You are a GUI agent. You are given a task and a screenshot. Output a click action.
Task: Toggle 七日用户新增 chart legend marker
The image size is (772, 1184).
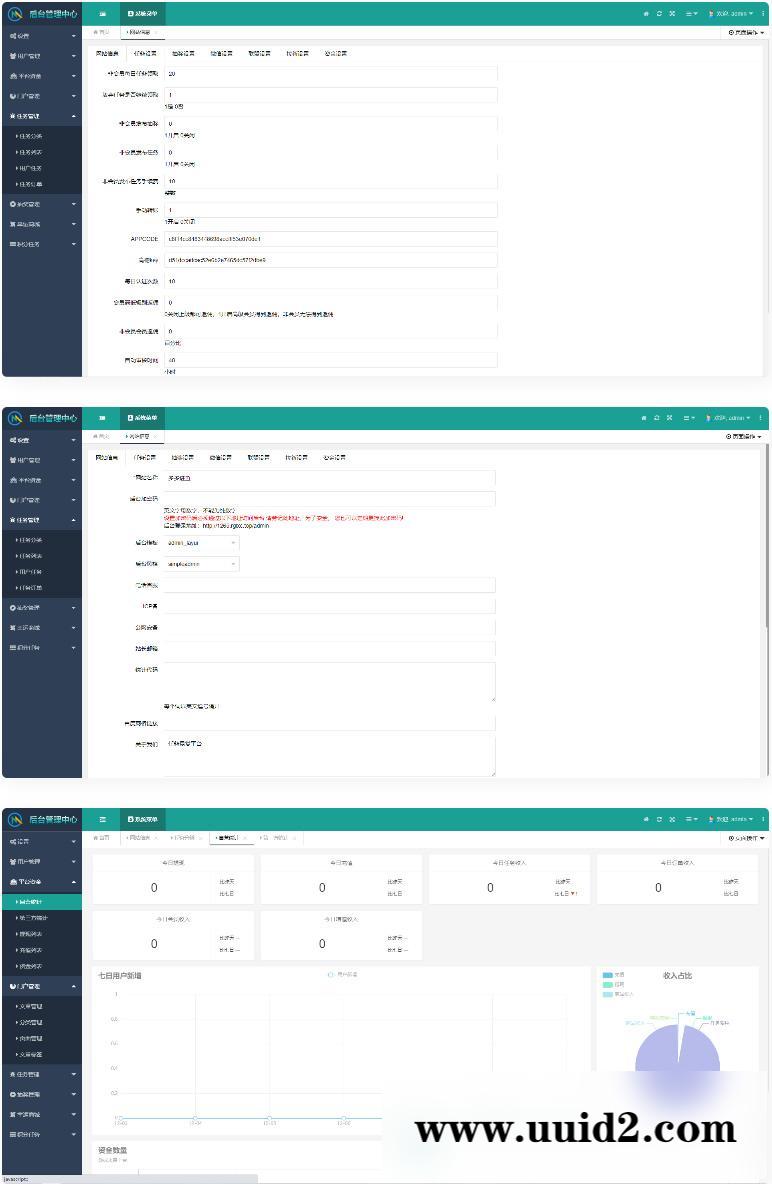pyautogui.click(x=331, y=975)
